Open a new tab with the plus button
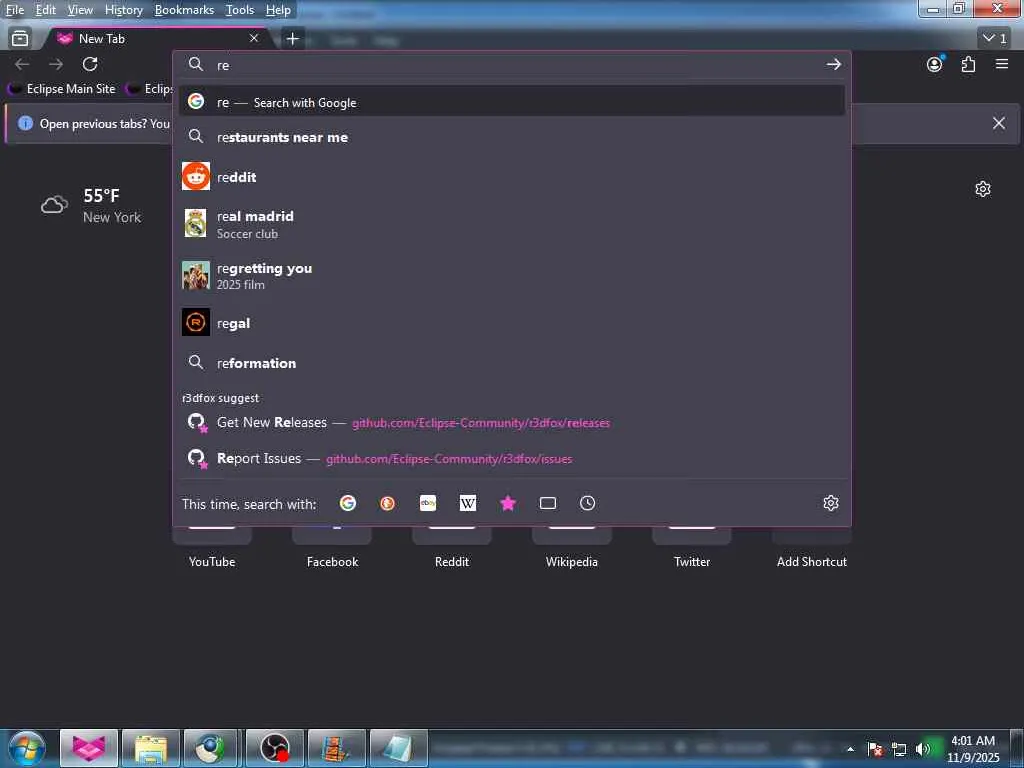 tap(293, 39)
